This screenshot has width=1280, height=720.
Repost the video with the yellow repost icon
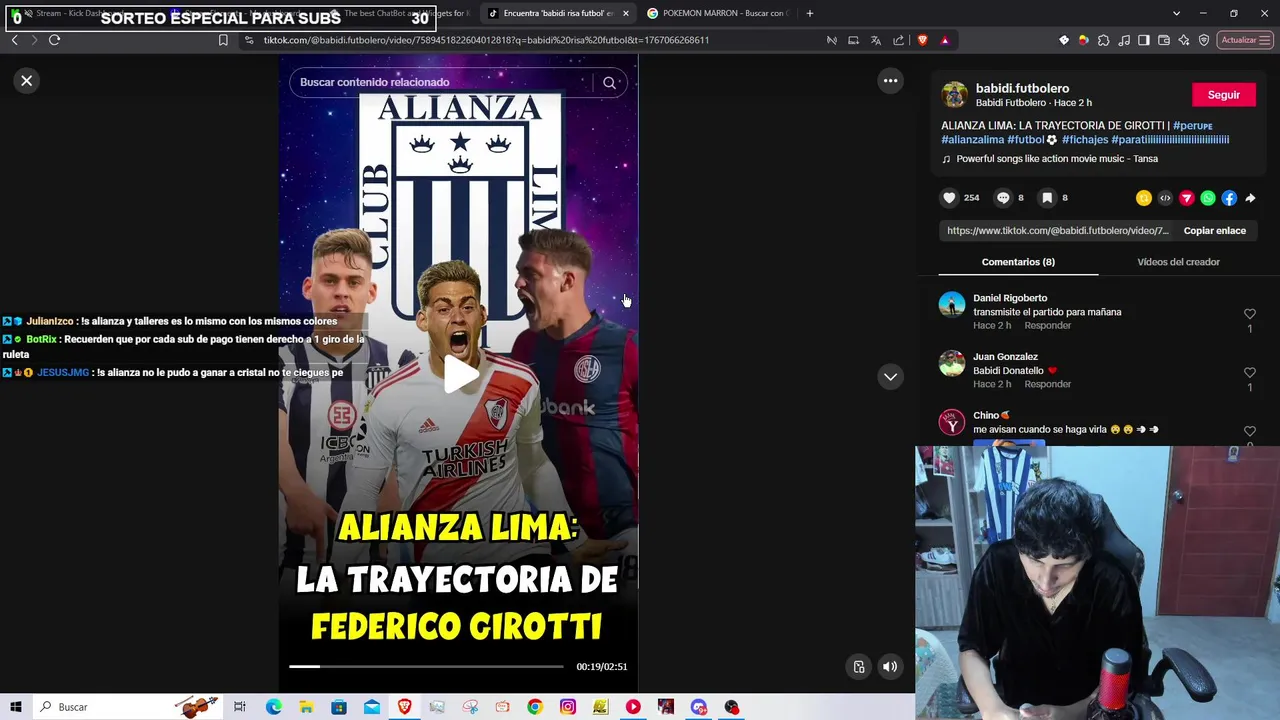(x=1144, y=198)
